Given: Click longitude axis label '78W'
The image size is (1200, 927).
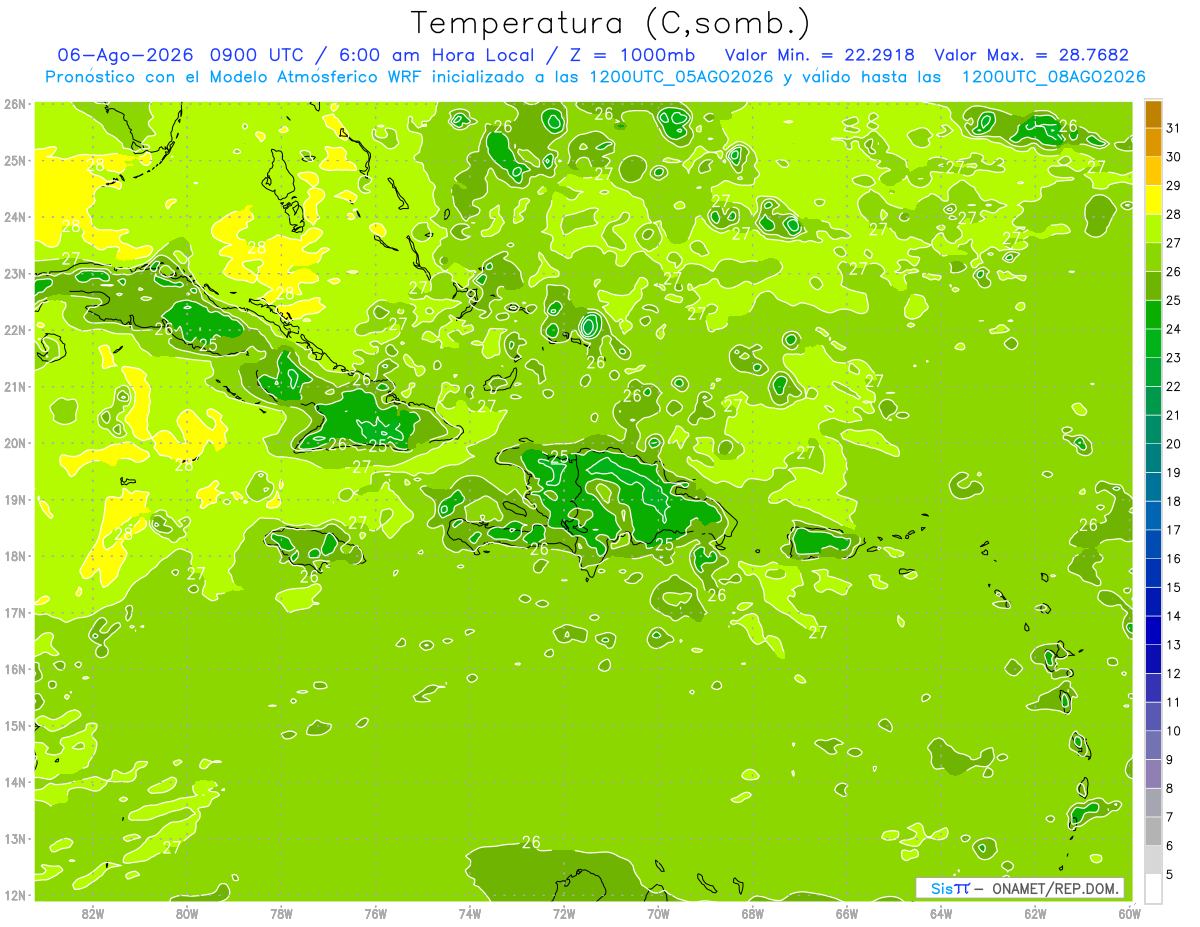Looking at the screenshot, I should coord(281,913).
